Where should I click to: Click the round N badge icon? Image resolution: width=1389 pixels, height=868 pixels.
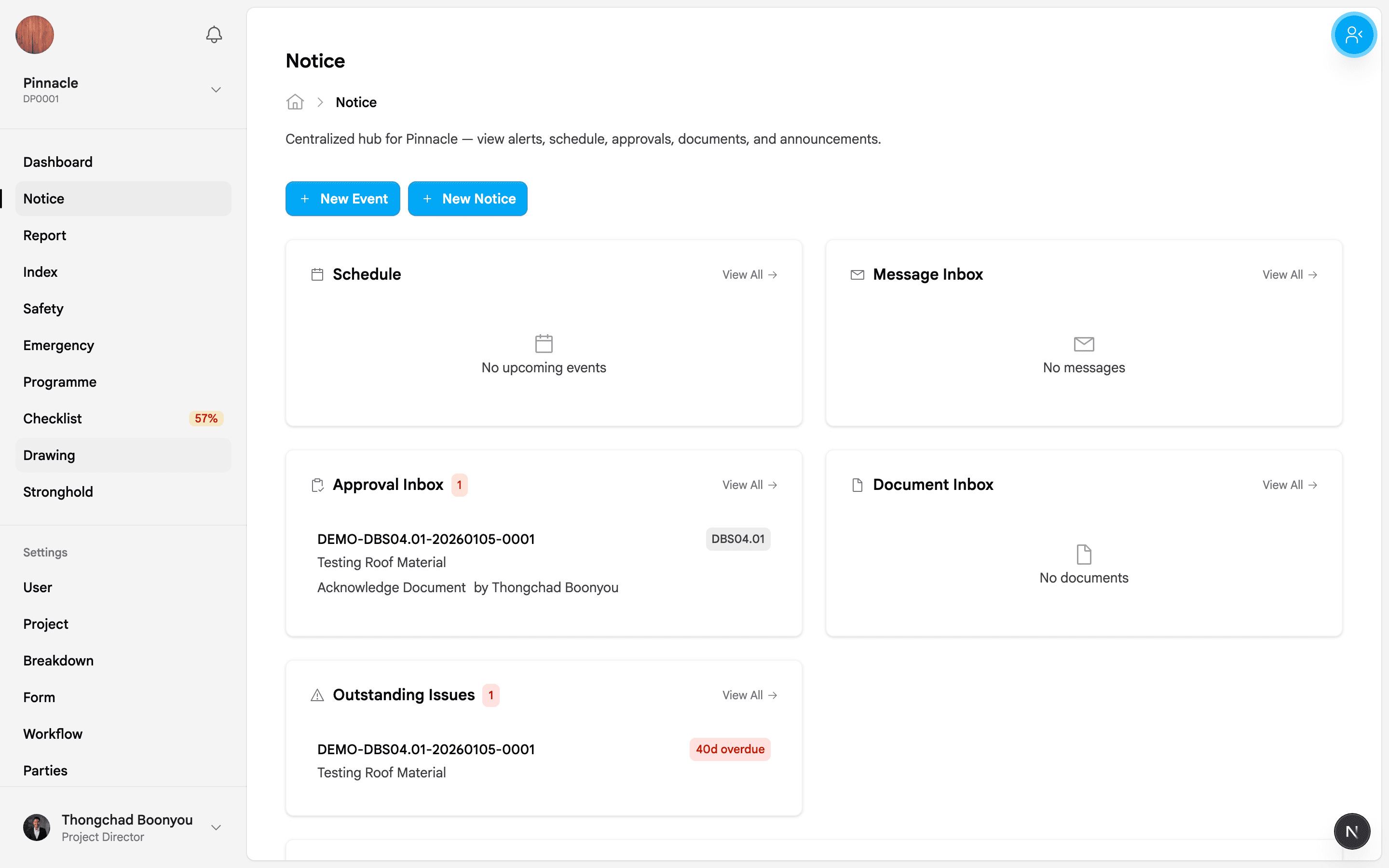1351,831
